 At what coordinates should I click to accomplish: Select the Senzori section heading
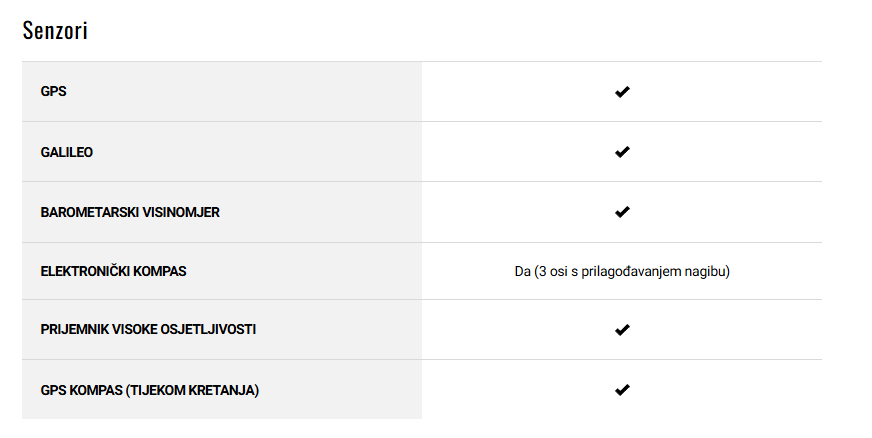(55, 31)
